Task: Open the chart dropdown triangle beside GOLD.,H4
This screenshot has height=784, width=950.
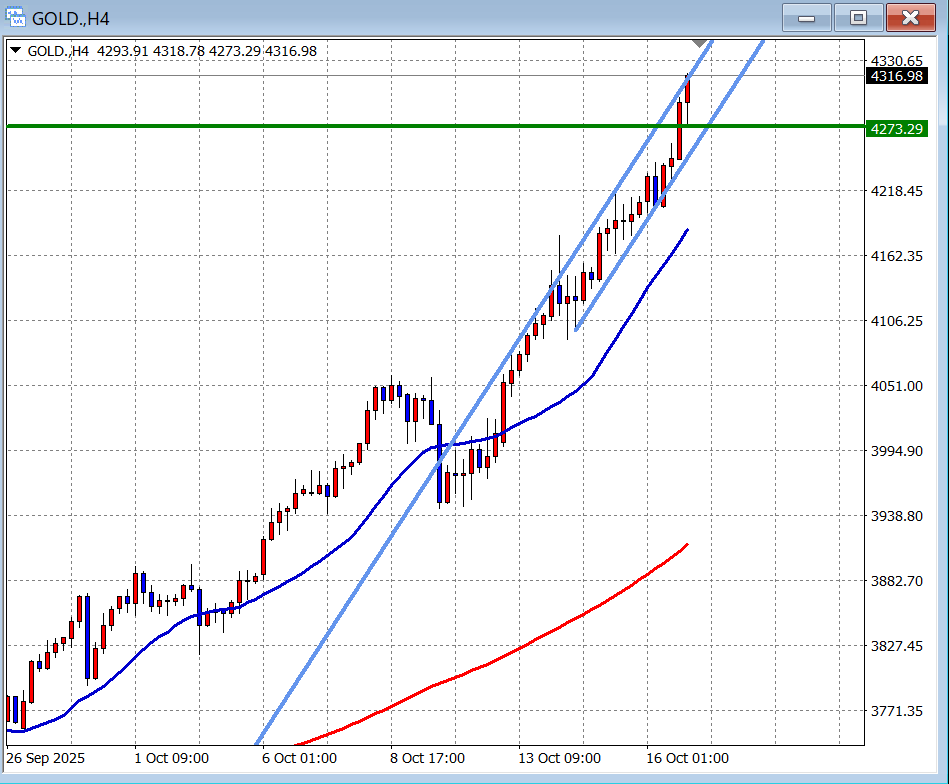Action: 15,51
